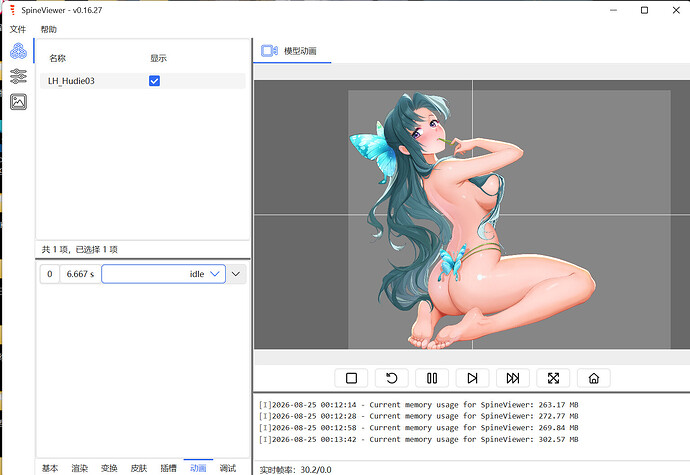
Task: Switch to the 渲染 tab
Action: 80,468
